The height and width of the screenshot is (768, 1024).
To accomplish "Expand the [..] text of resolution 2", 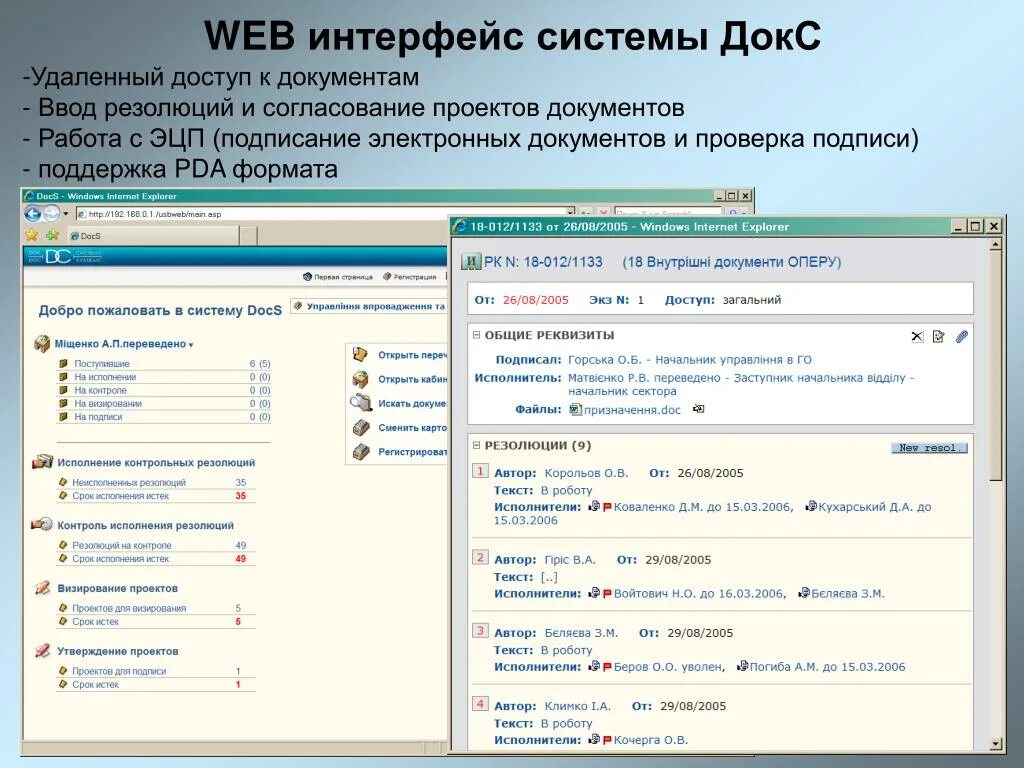I will click(x=549, y=577).
